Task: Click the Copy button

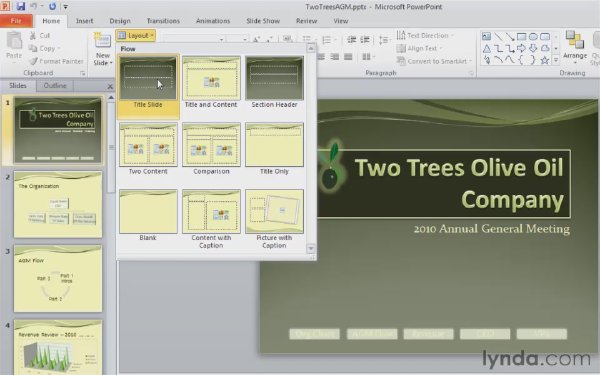Action: (44, 48)
